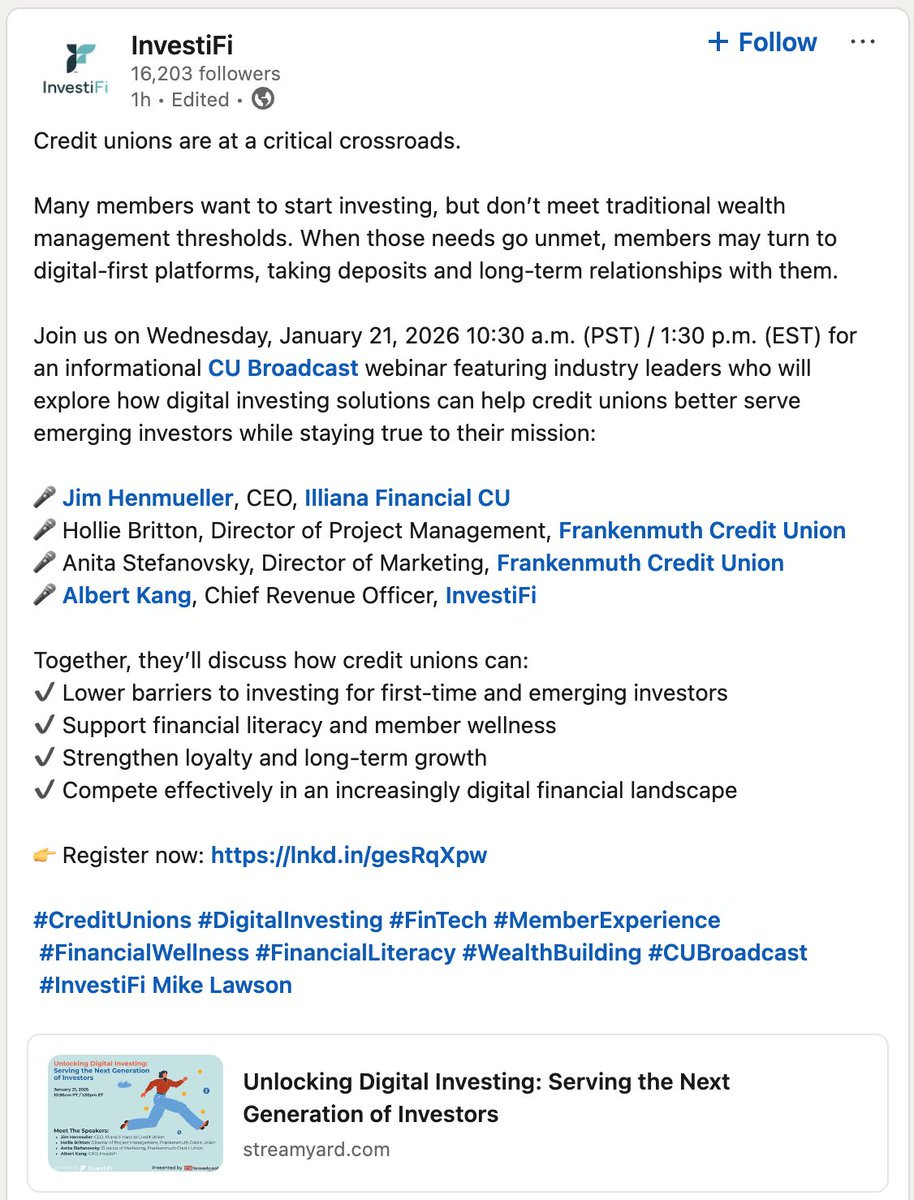Image resolution: width=914 pixels, height=1200 pixels.
Task: Click the #CUBroadcast hashtag
Action: pos(727,953)
